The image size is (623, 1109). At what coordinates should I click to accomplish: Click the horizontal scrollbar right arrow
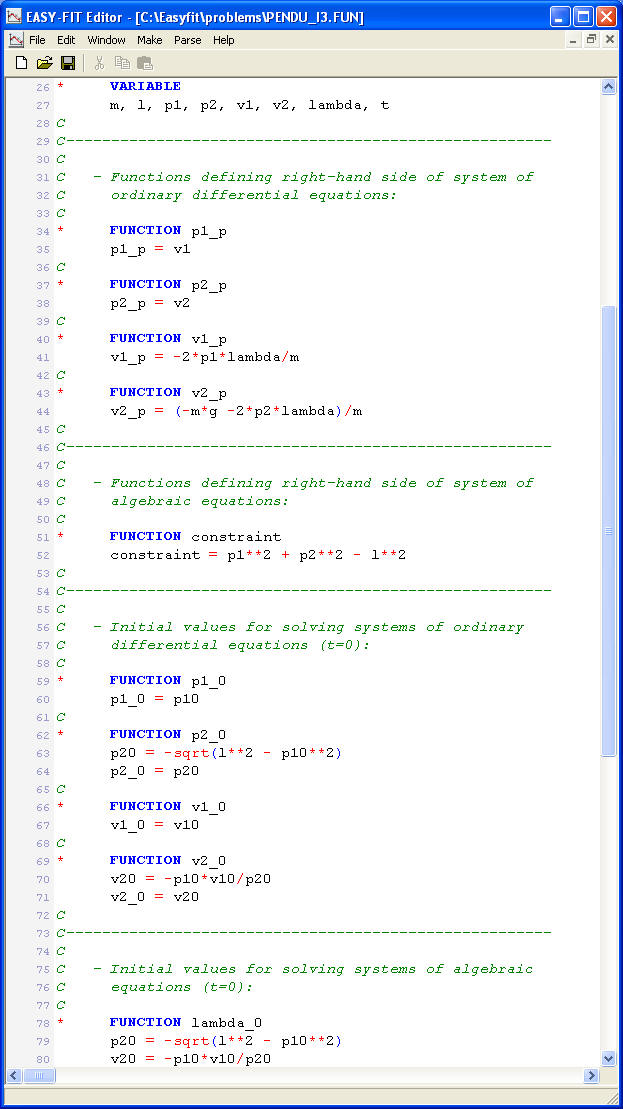pyautogui.click(x=591, y=1075)
